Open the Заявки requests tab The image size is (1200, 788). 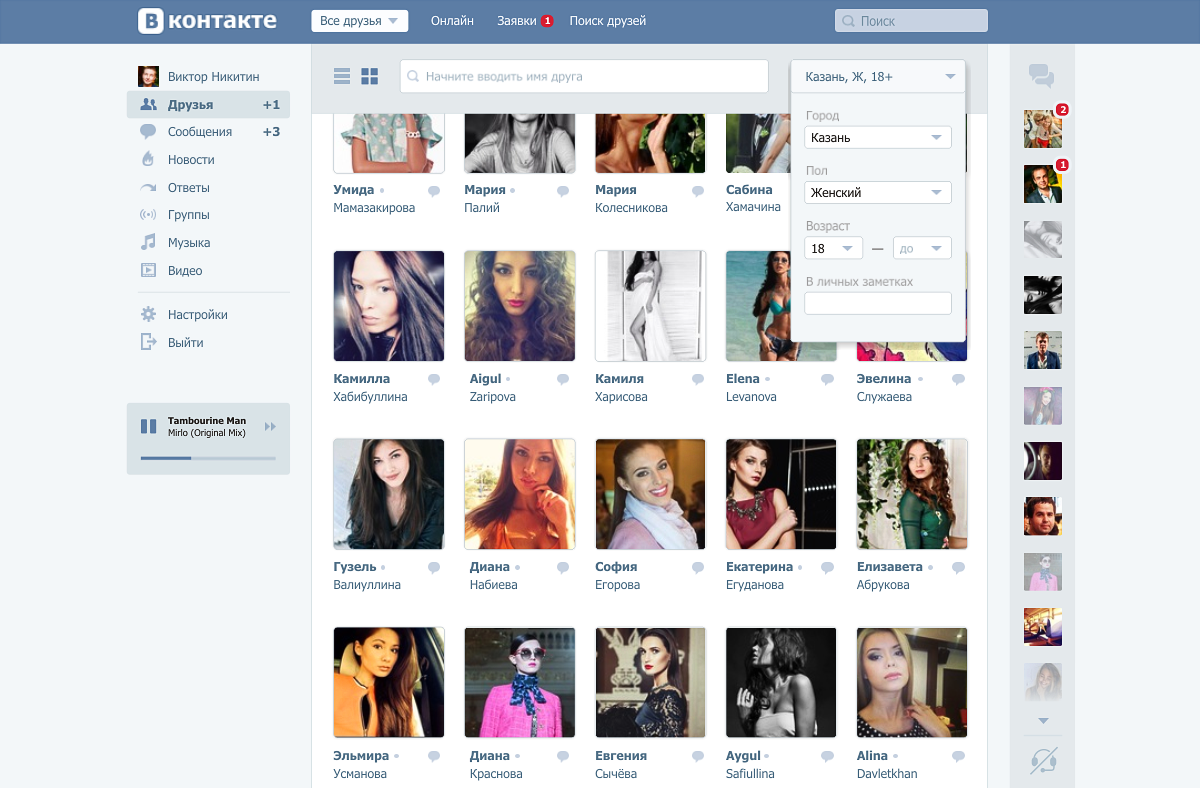click(x=525, y=21)
